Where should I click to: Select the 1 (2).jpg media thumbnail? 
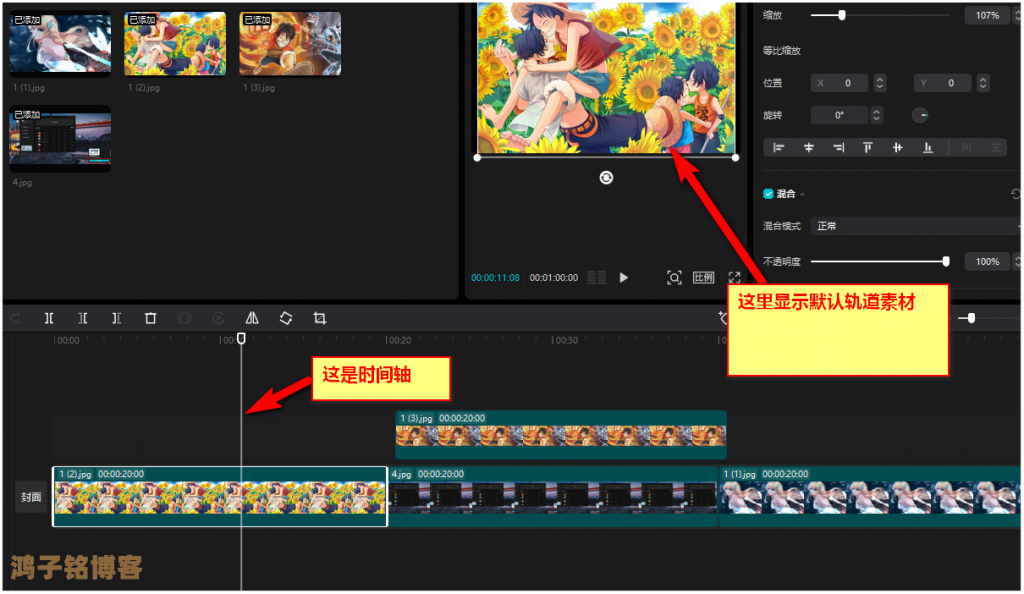175,44
